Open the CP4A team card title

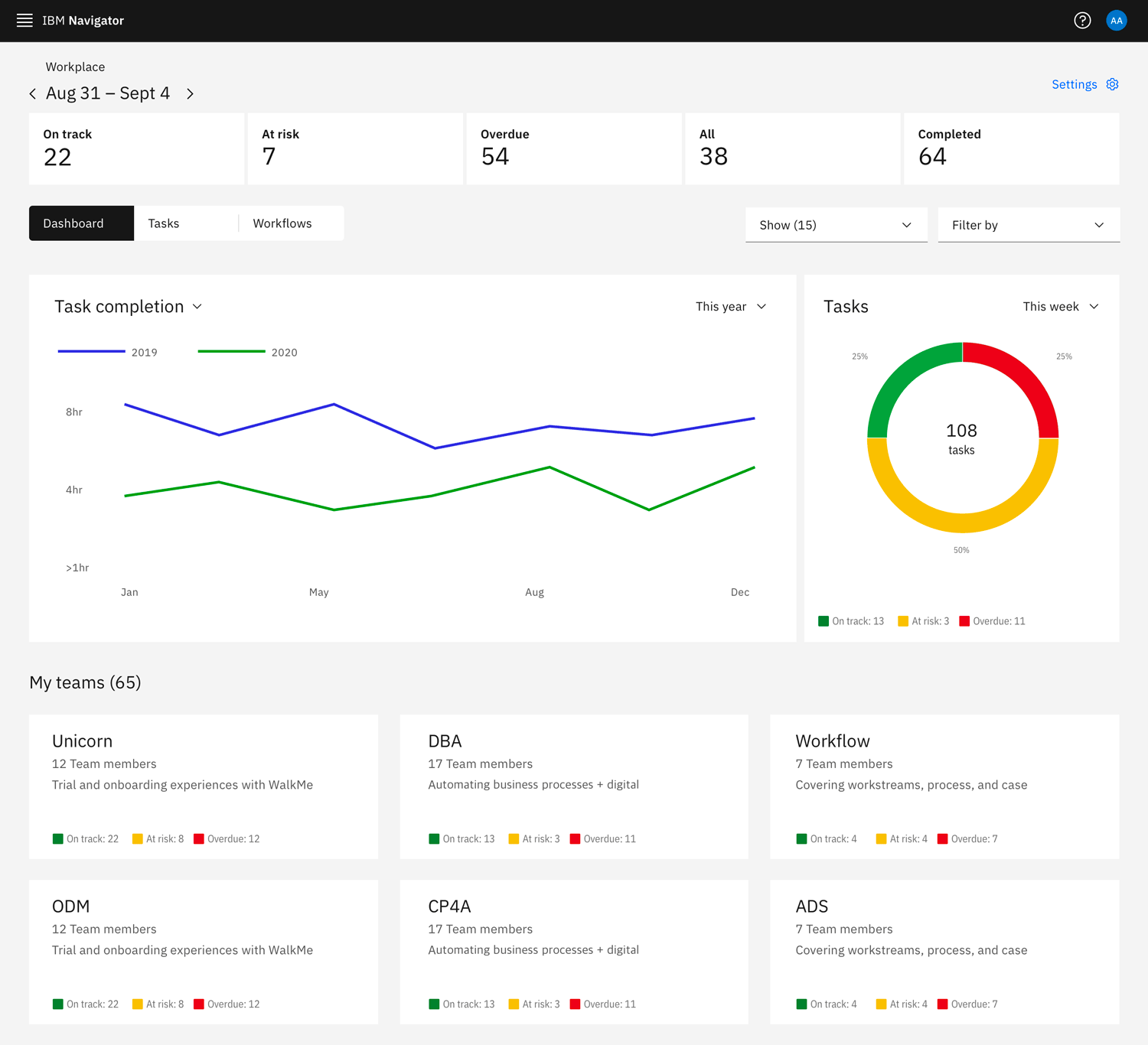click(x=449, y=907)
